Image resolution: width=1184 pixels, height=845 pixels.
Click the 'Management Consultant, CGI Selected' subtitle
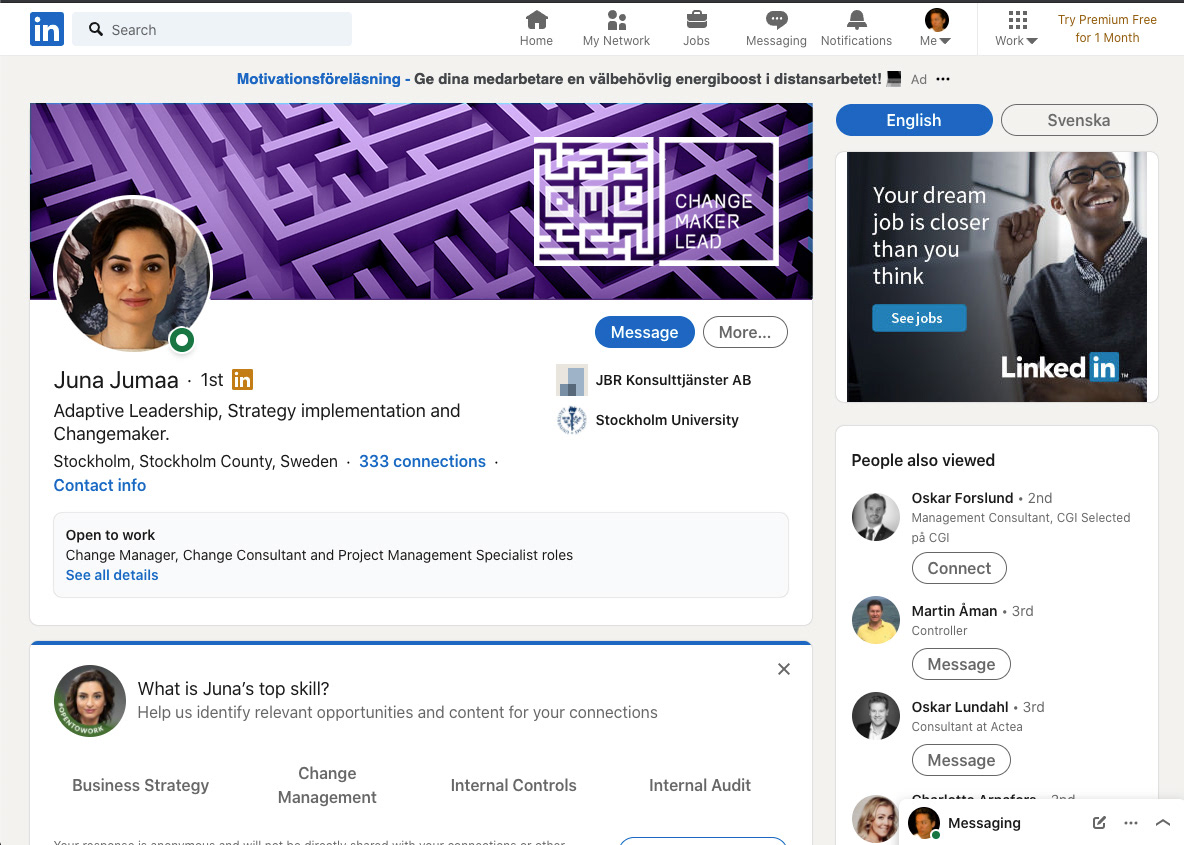tap(1021, 527)
